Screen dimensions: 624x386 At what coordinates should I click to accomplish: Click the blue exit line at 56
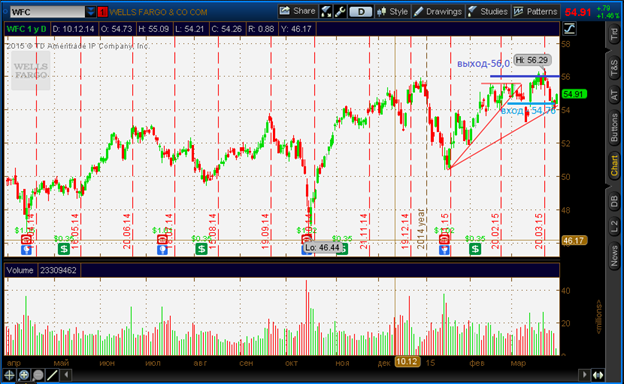pyautogui.click(x=525, y=76)
